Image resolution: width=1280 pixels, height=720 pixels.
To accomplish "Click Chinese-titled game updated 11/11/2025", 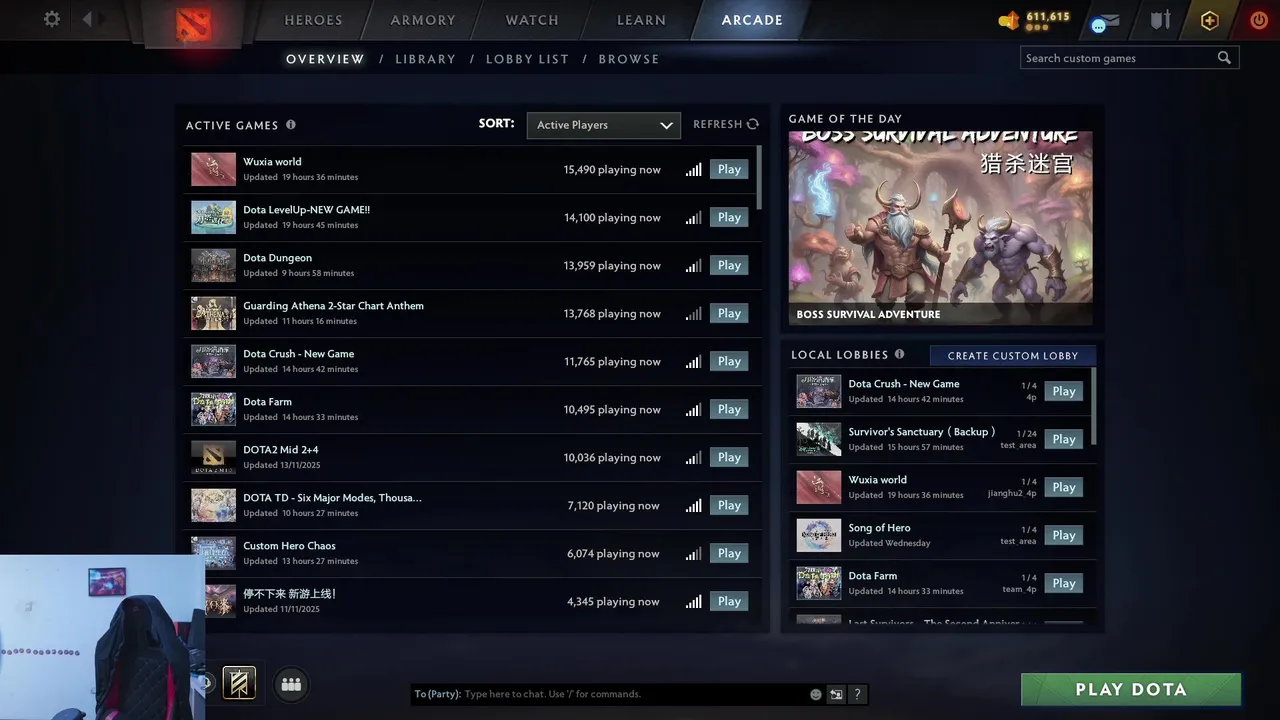I will [289, 594].
